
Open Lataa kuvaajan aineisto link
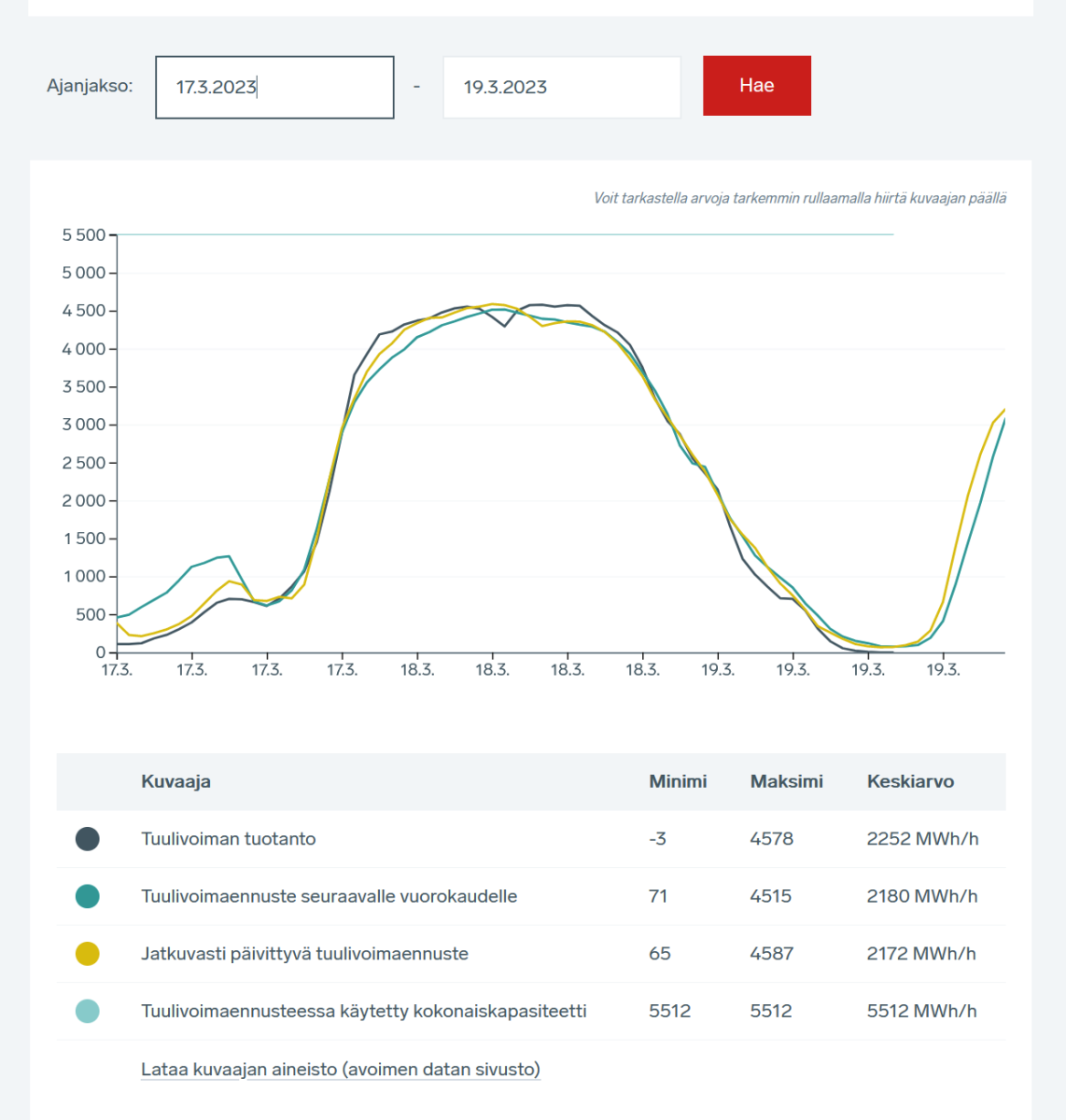[341, 1070]
